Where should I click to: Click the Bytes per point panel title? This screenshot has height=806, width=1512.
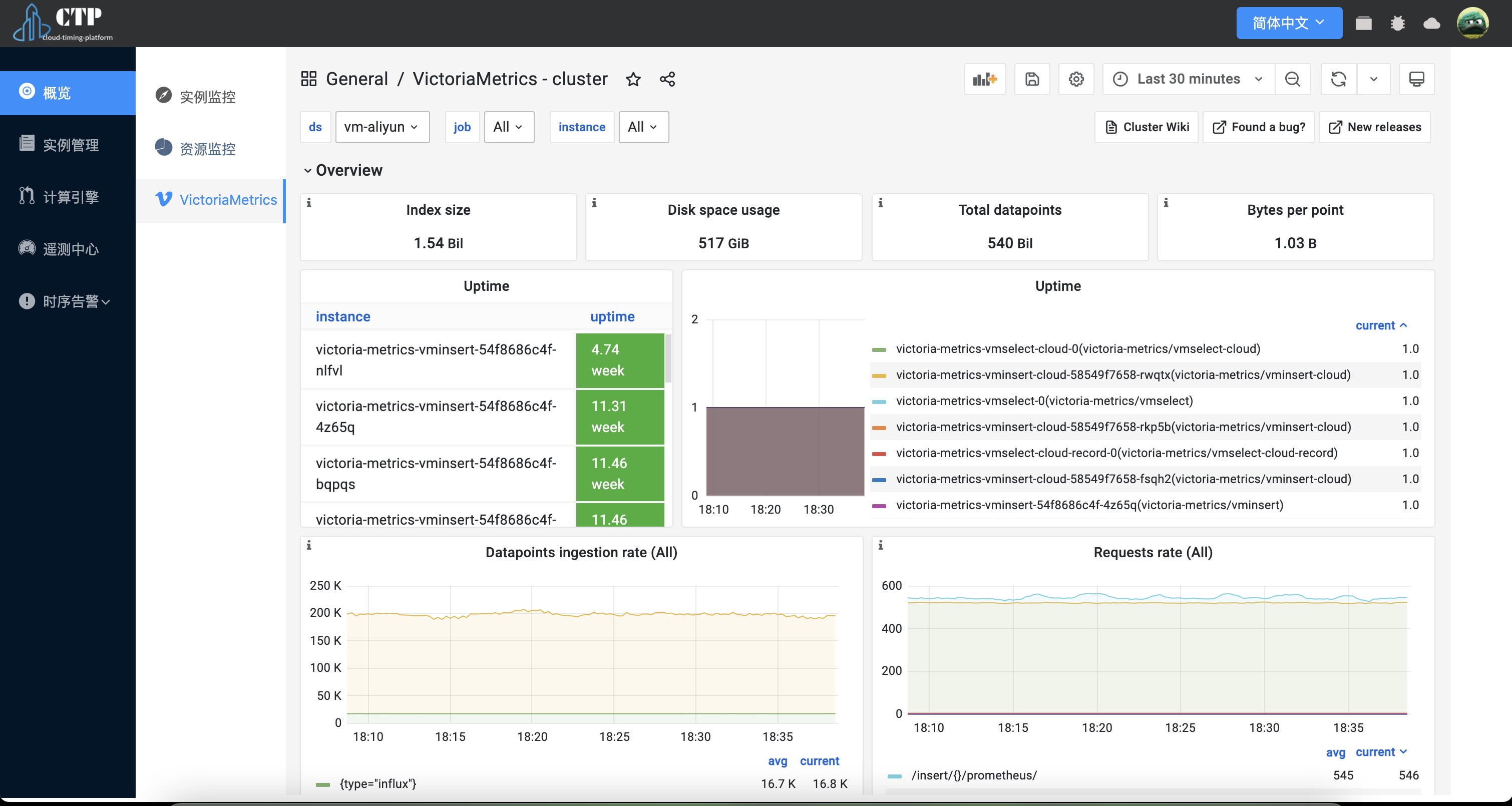click(1295, 210)
